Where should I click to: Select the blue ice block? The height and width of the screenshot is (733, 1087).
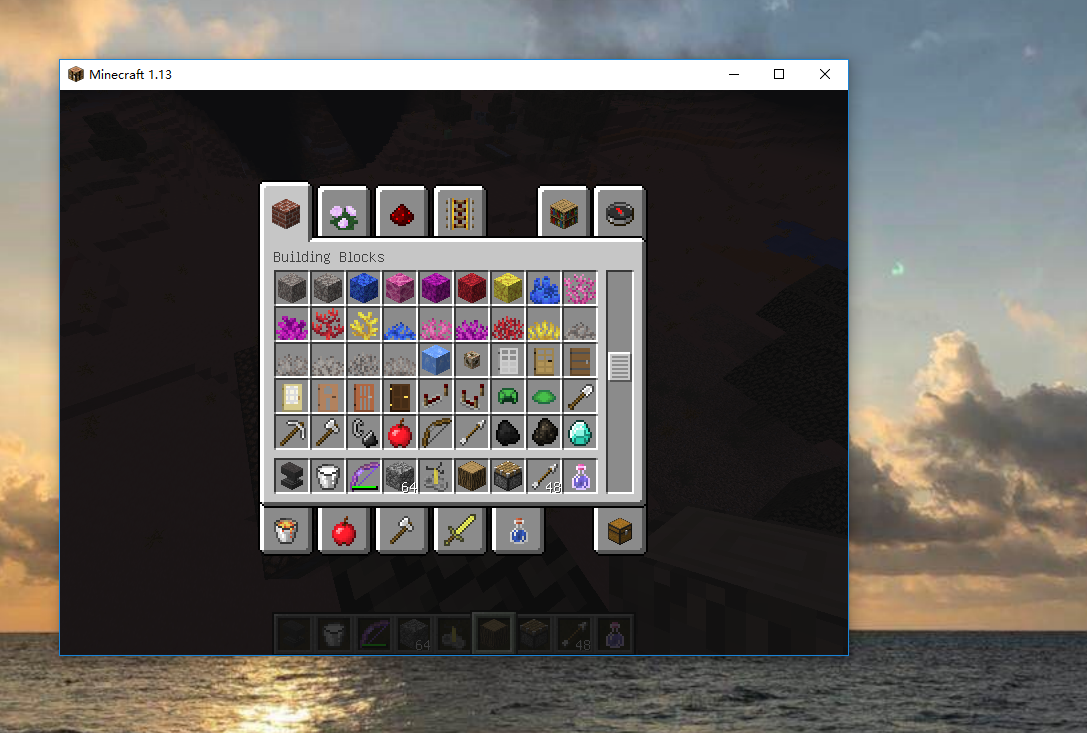click(x=436, y=360)
